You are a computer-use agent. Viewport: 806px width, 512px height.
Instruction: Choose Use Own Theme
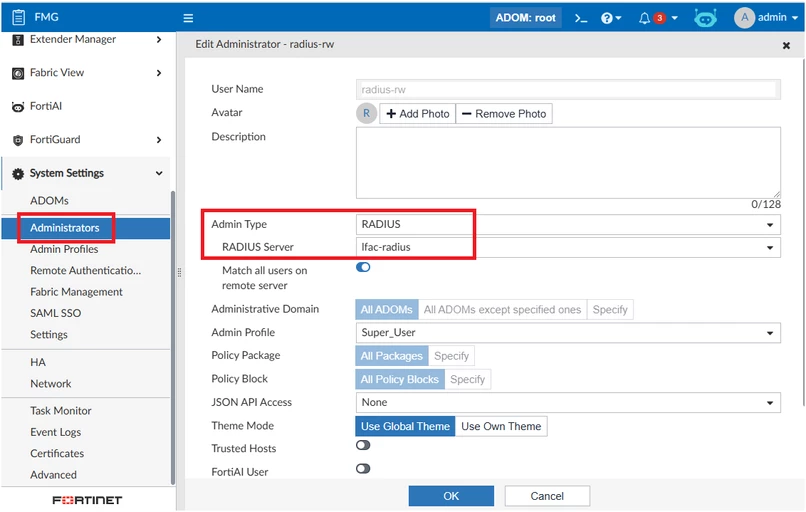click(x=501, y=426)
